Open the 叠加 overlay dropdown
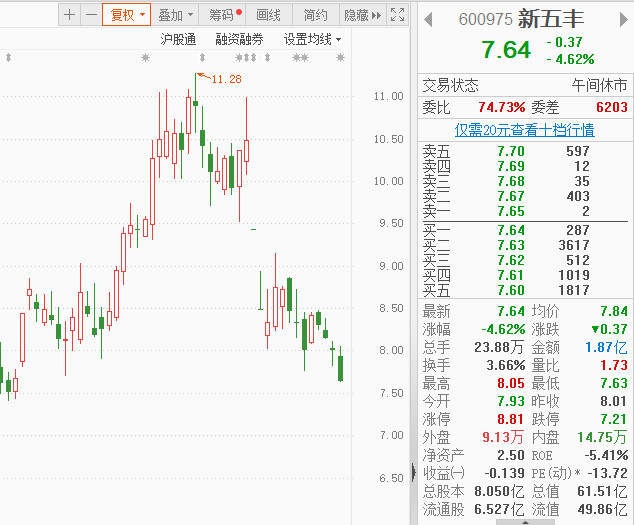Image resolution: width=634 pixels, height=525 pixels. point(175,15)
